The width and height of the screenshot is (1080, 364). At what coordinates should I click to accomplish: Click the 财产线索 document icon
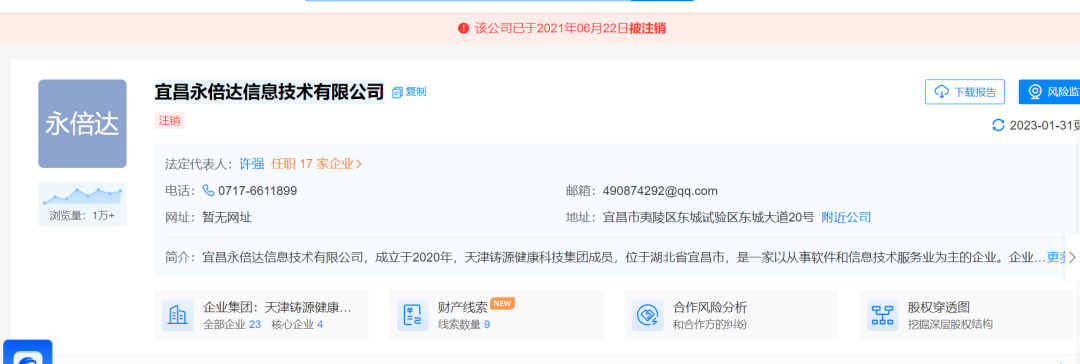click(413, 316)
